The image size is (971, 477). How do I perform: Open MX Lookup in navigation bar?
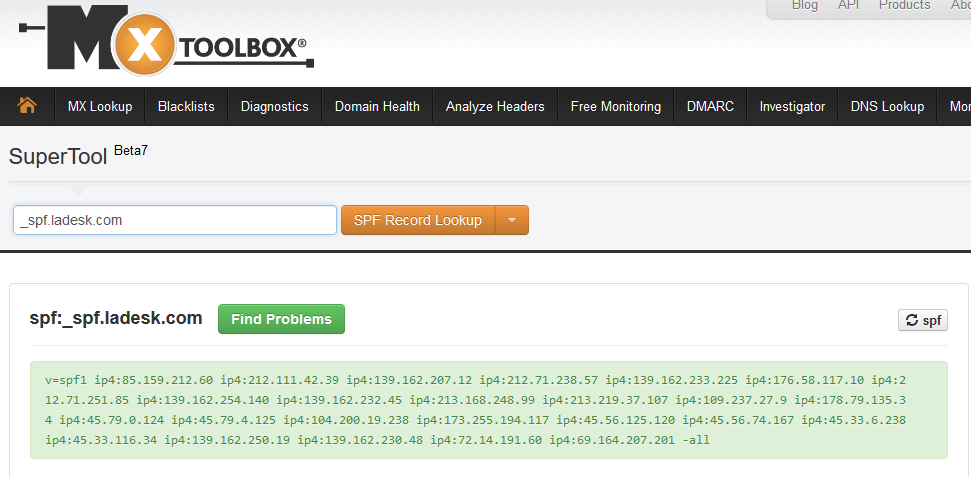100,107
